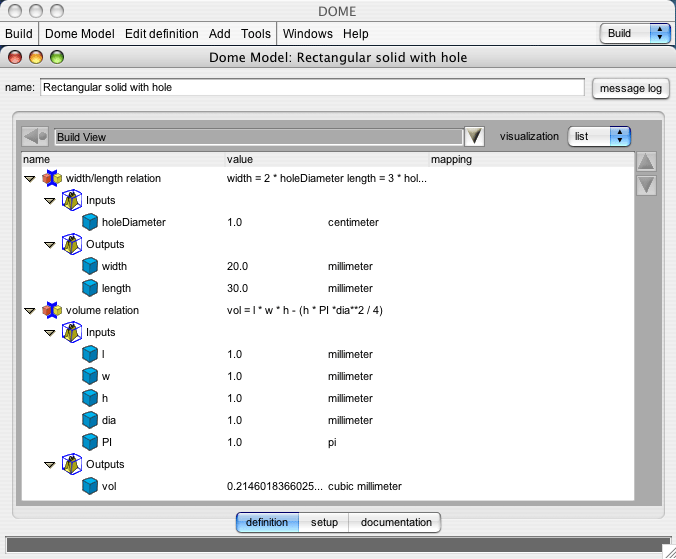Click Outputs filter icon under width/length relation
Image resolution: width=676 pixels, height=559 pixels.
click(x=72, y=244)
